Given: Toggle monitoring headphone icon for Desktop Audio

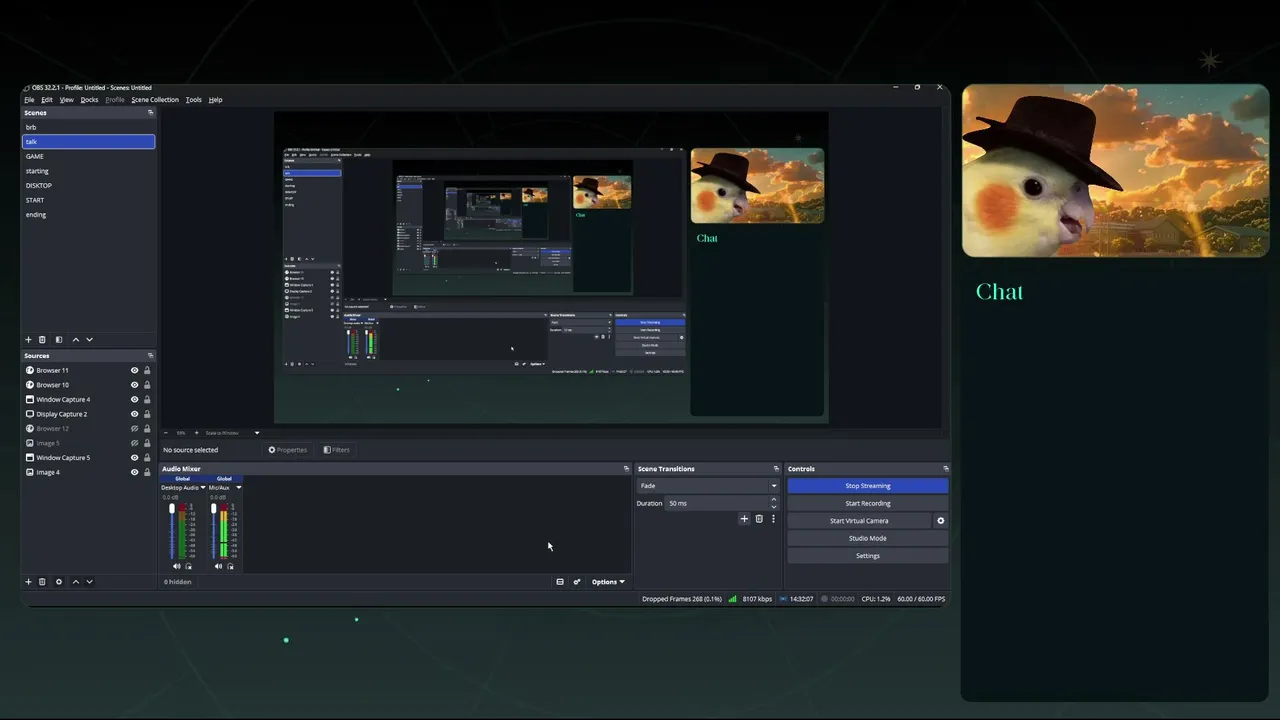Looking at the screenshot, I should pyautogui.click(x=189, y=566).
